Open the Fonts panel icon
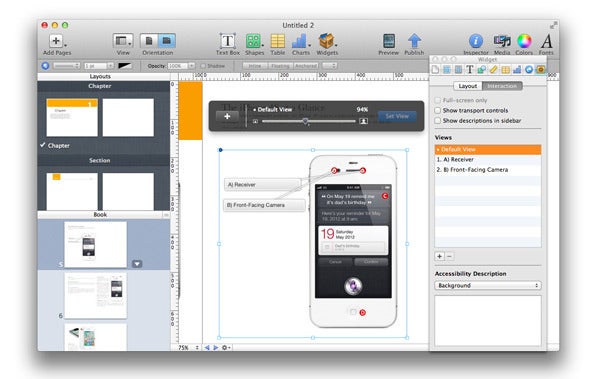Image resolution: width=606 pixels, height=379 pixels. tap(546, 41)
